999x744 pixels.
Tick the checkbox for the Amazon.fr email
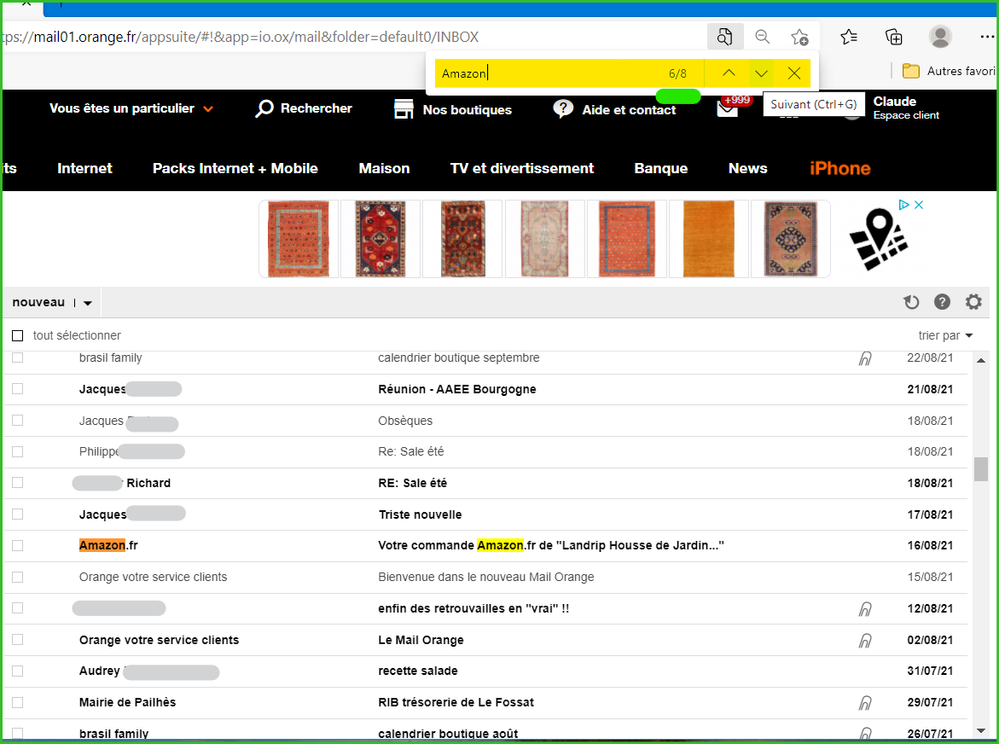tap(17, 546)
